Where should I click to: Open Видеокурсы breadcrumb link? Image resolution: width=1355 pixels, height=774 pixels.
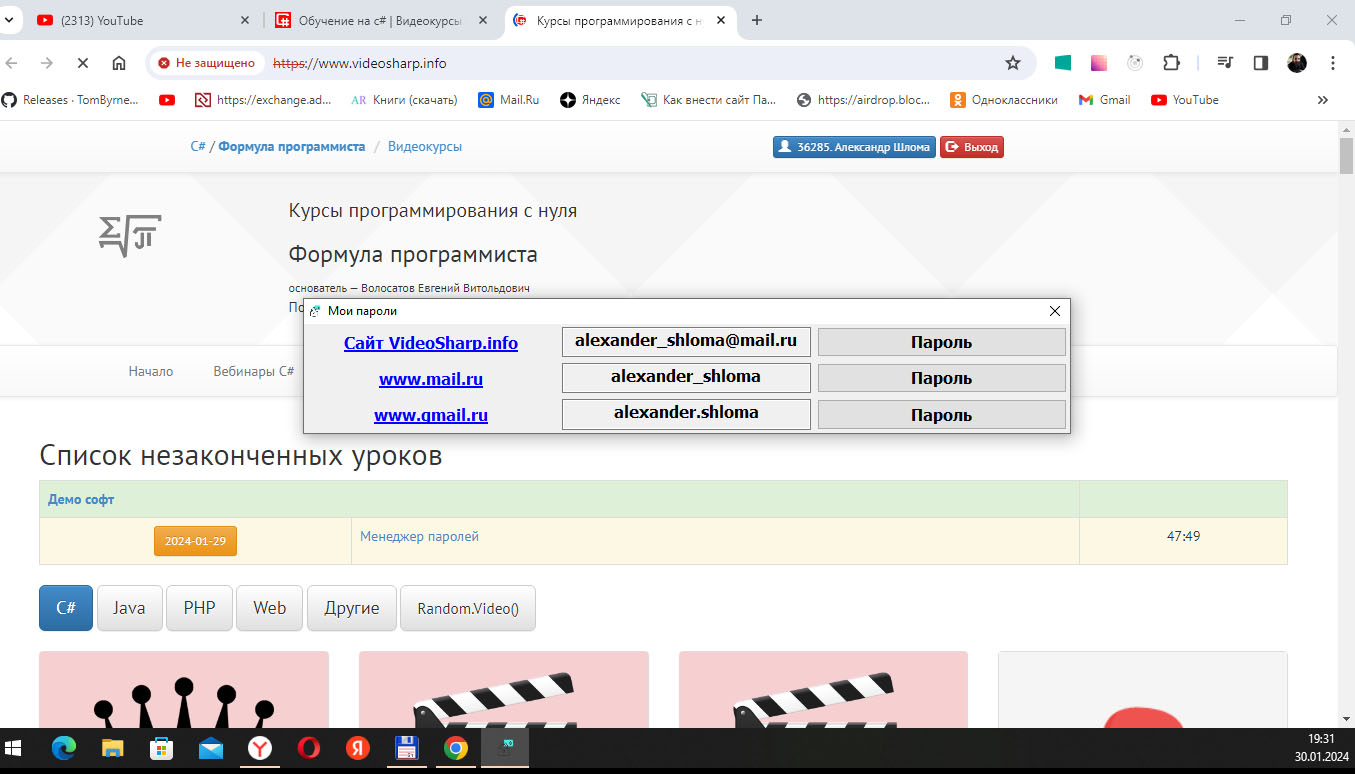pos(425,146)
